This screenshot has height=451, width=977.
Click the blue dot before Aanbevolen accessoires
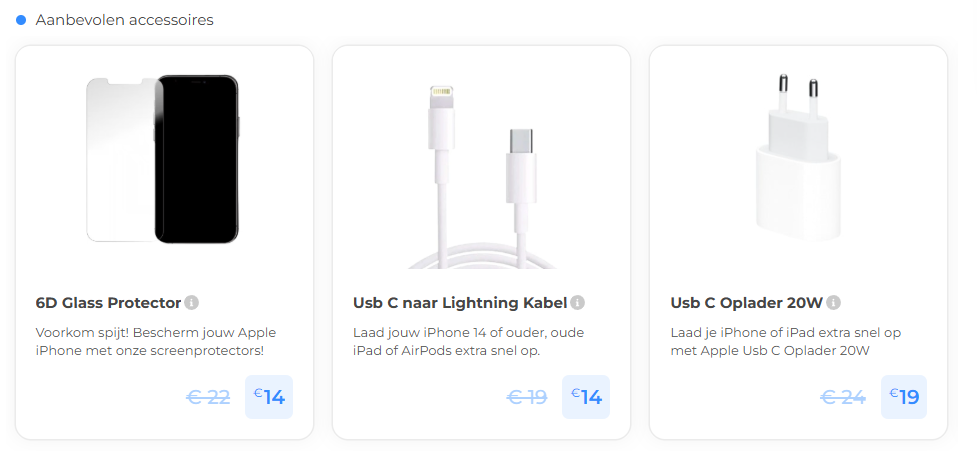[21, 20]
